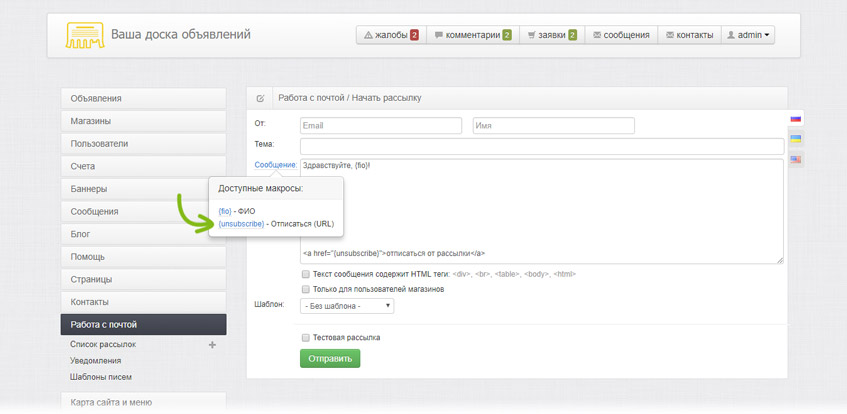
Task: Focus the sender Email input field
Action: click(381, 125)
